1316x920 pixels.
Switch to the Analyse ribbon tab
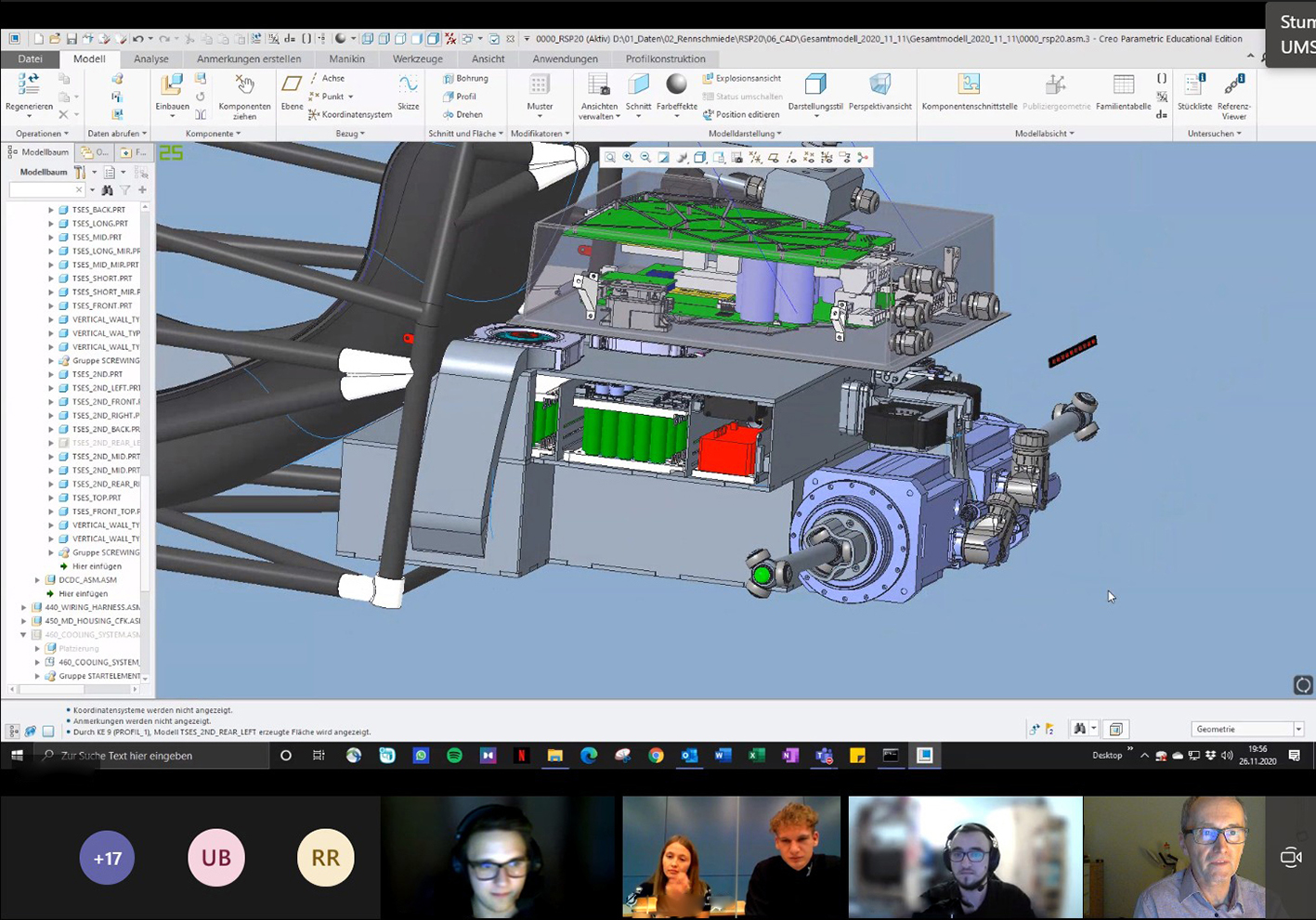(150, 58)
